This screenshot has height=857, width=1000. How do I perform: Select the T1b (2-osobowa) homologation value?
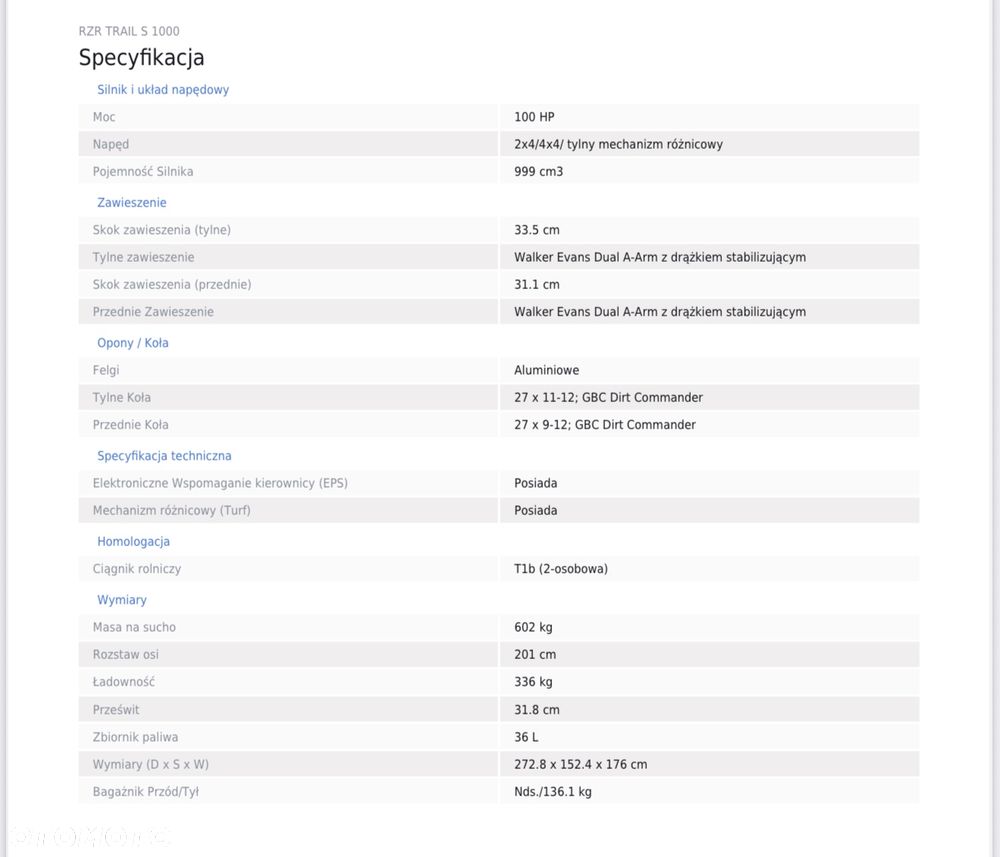tap(560, 569)
